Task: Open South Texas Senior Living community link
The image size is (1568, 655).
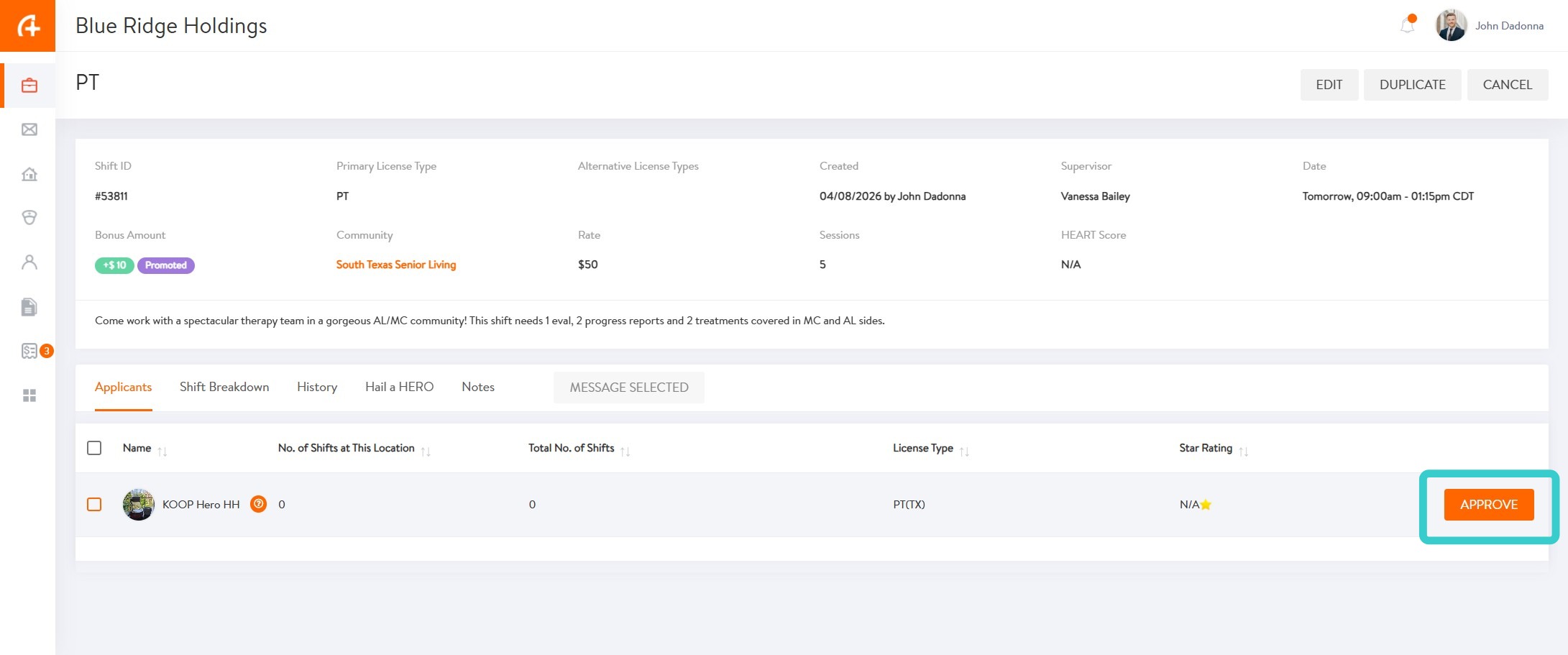Action: [396, 265]
